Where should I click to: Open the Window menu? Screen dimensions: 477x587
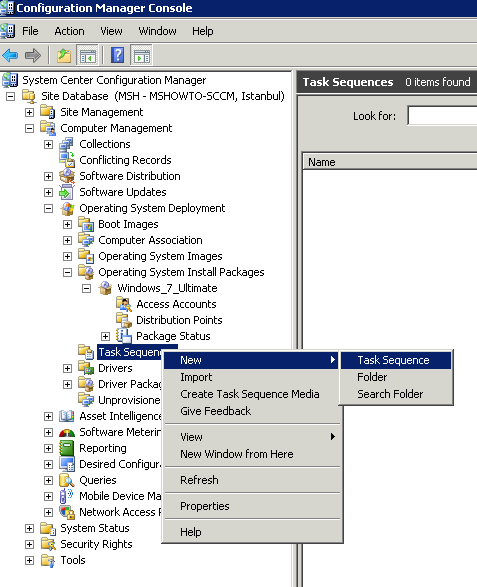(x=157, y=31)
